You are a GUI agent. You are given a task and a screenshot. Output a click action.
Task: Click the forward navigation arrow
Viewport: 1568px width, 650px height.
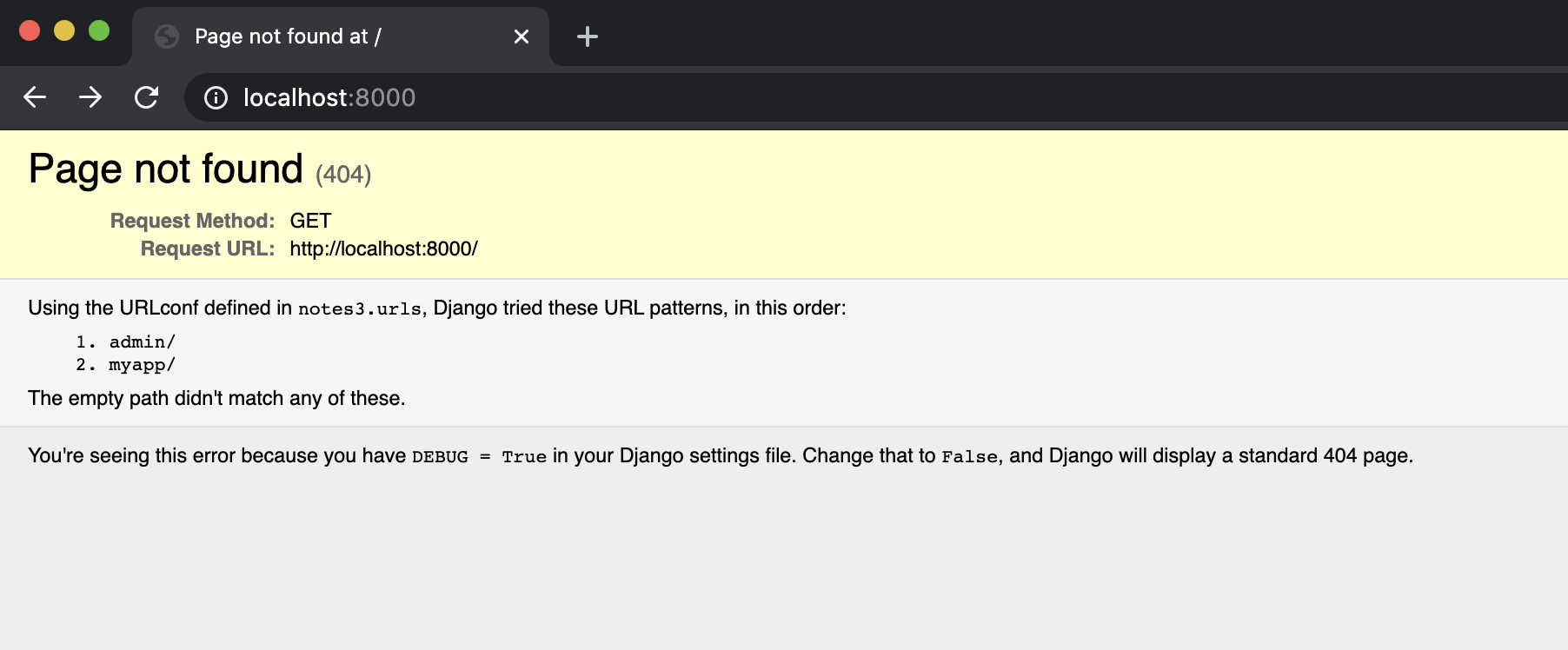click(x=90, y=97)
